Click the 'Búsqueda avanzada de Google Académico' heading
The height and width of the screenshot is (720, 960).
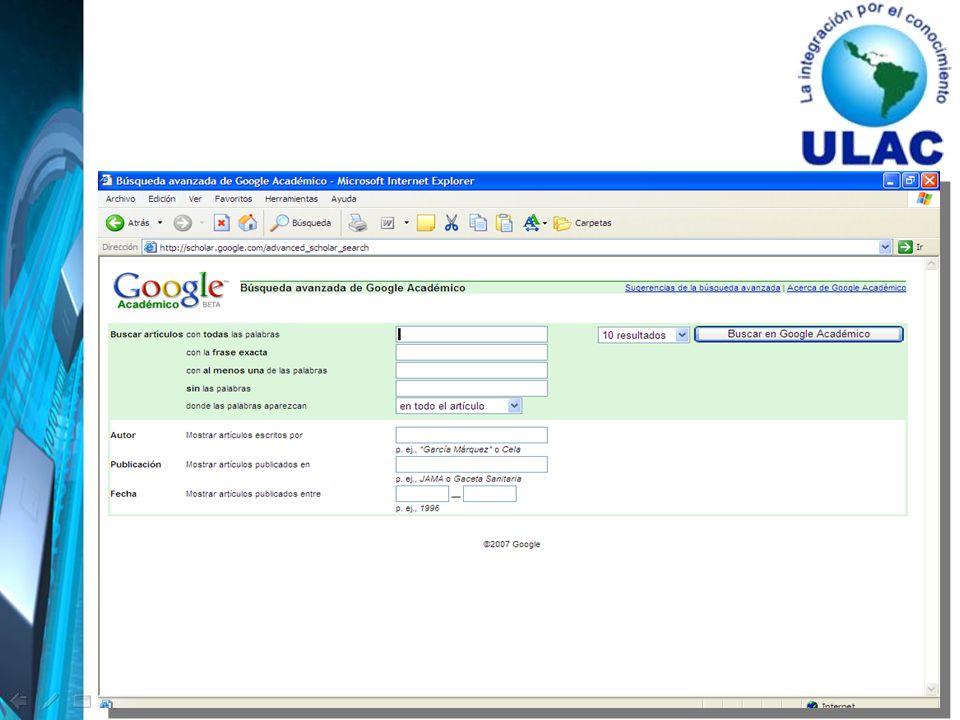[x=353, y=288]
